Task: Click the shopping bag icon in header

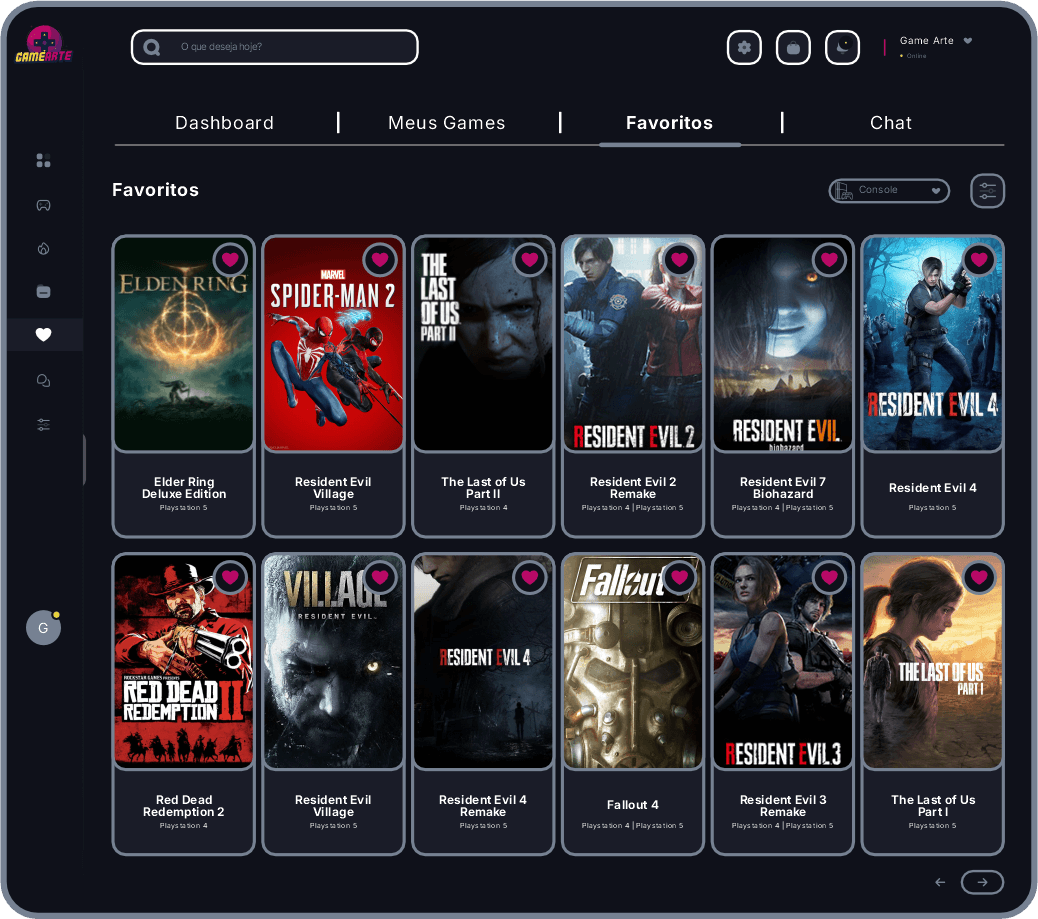Action: 793,47
